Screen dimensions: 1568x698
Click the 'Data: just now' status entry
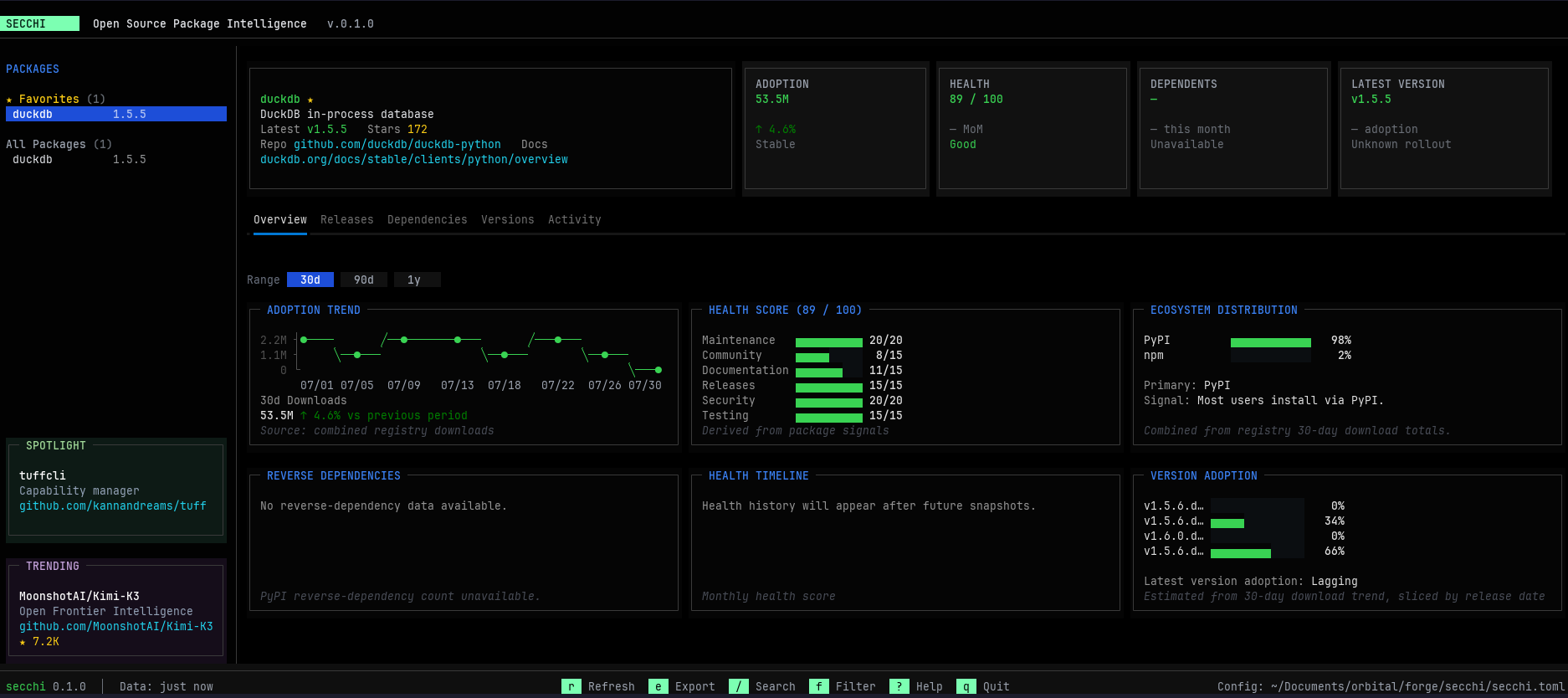click(167, 686)
